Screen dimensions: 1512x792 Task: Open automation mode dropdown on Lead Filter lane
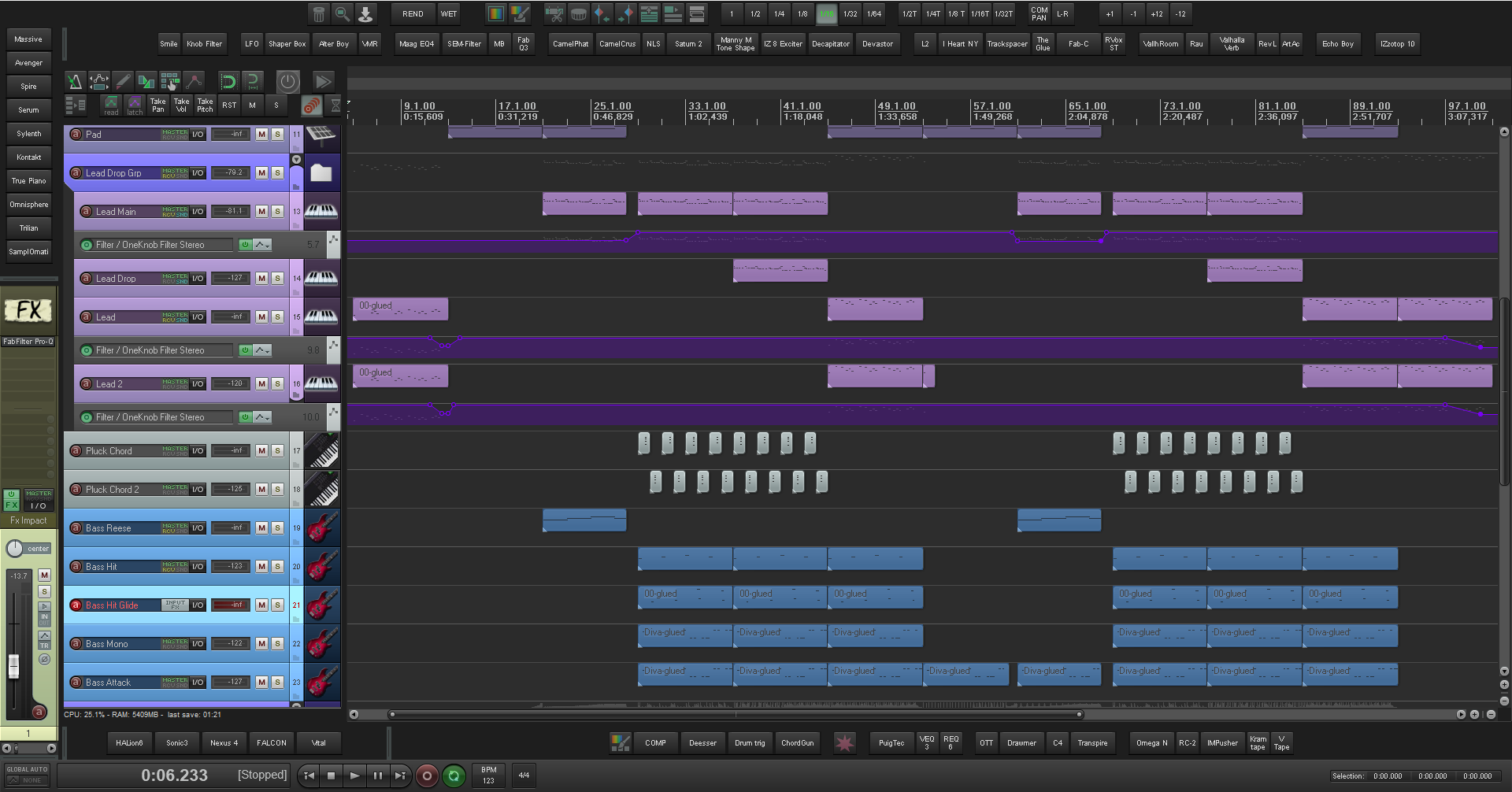pyautogui.click(x=262, y=350)
